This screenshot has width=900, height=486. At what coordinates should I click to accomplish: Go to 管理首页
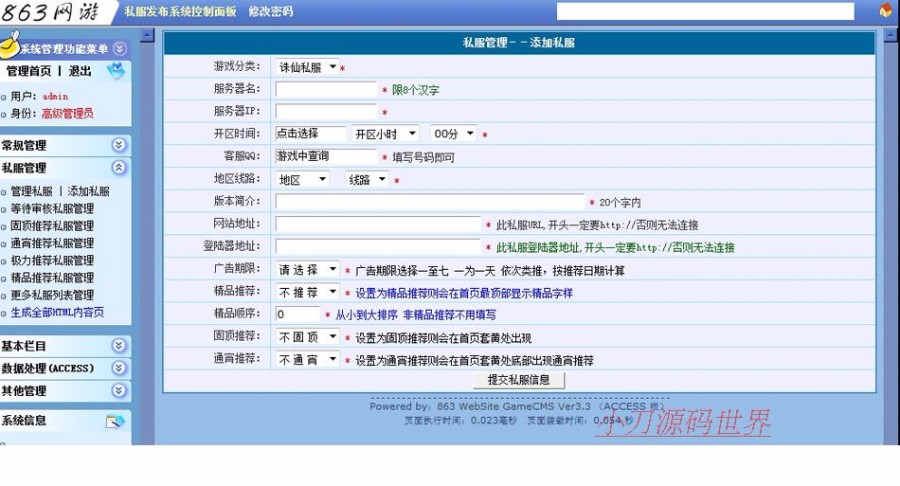click(x=29, y=71)
